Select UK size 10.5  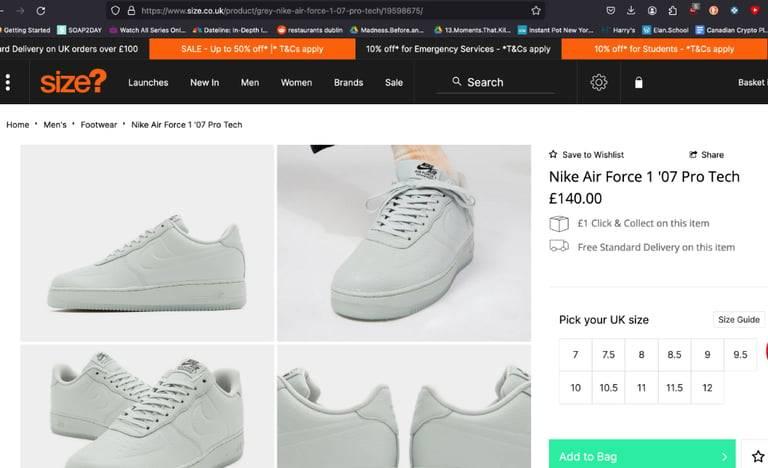point(608,388)
